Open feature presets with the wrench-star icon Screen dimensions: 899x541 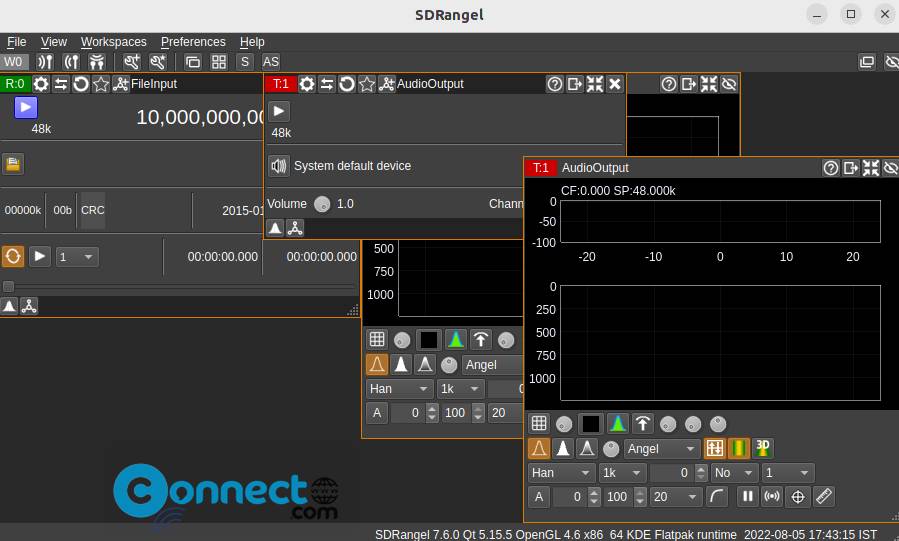[x=158, y=62]
